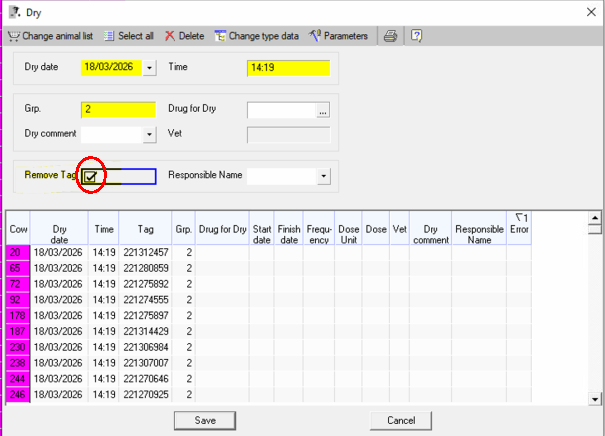This screenshot has width=605, height=436.
Task: Click the printer icon
Action: [390, 36]
